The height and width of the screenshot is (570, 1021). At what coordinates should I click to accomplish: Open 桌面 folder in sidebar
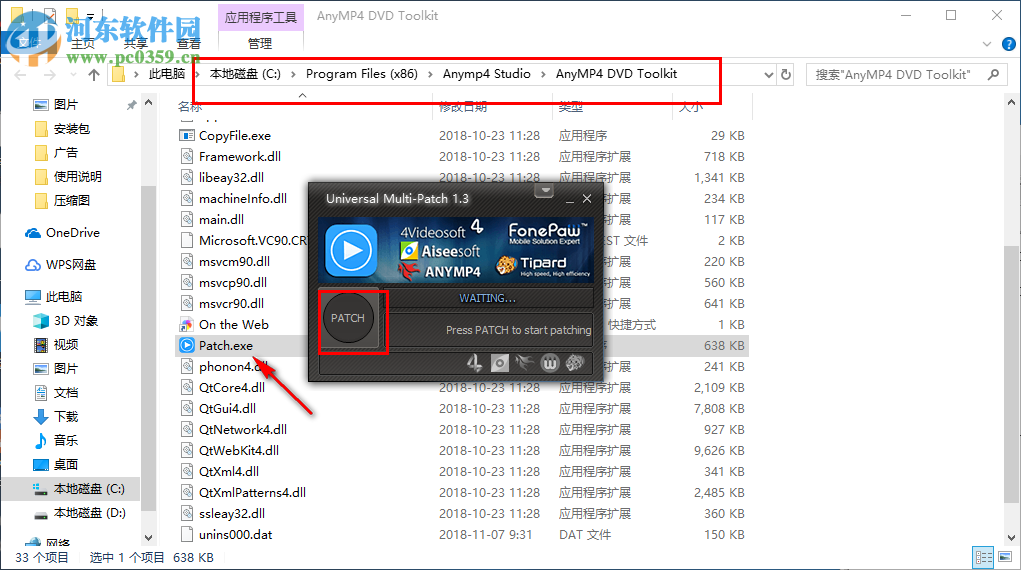66,464
